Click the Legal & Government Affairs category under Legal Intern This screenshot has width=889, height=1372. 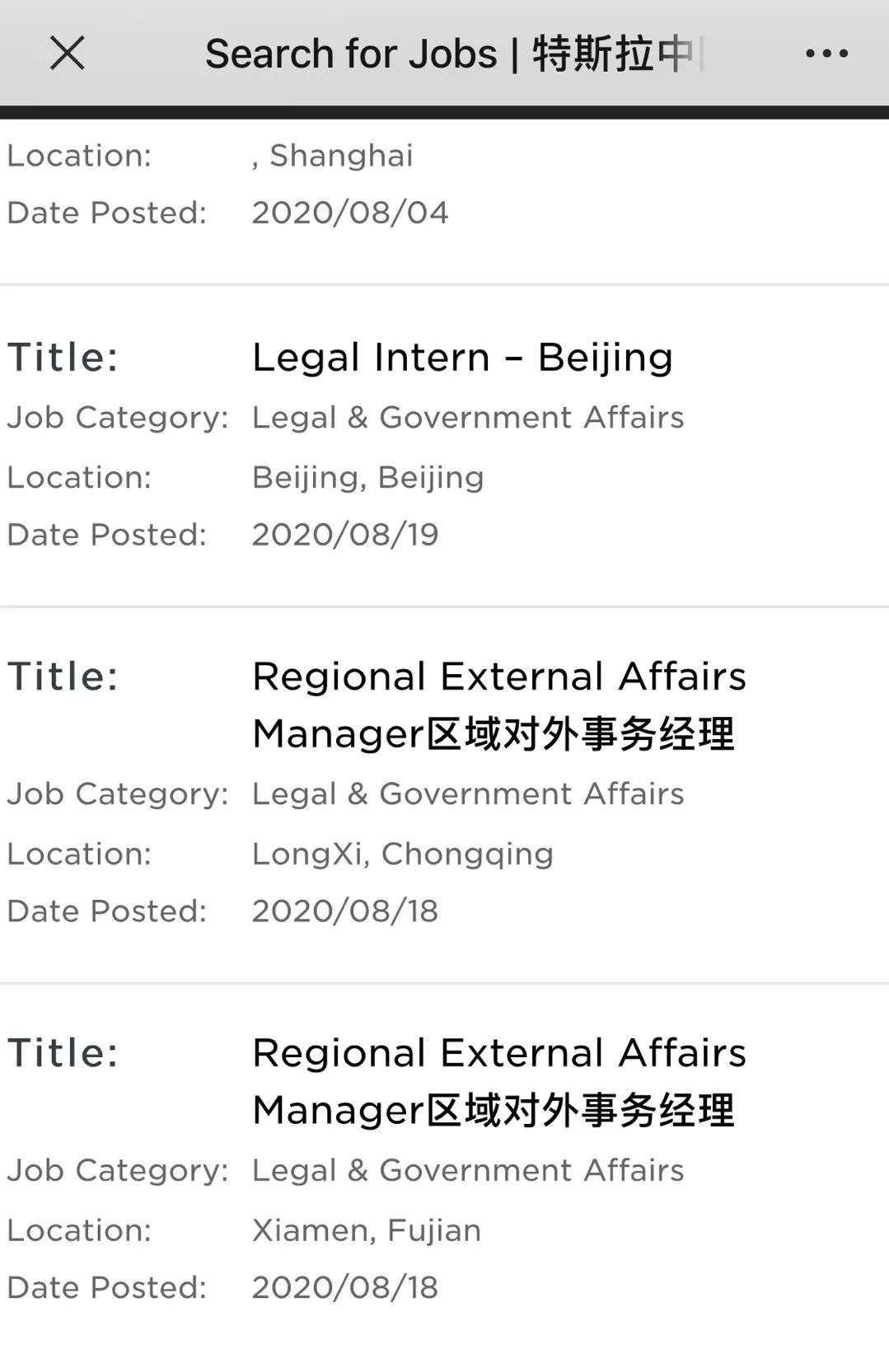pyautogui.click(x=467, y=417)
